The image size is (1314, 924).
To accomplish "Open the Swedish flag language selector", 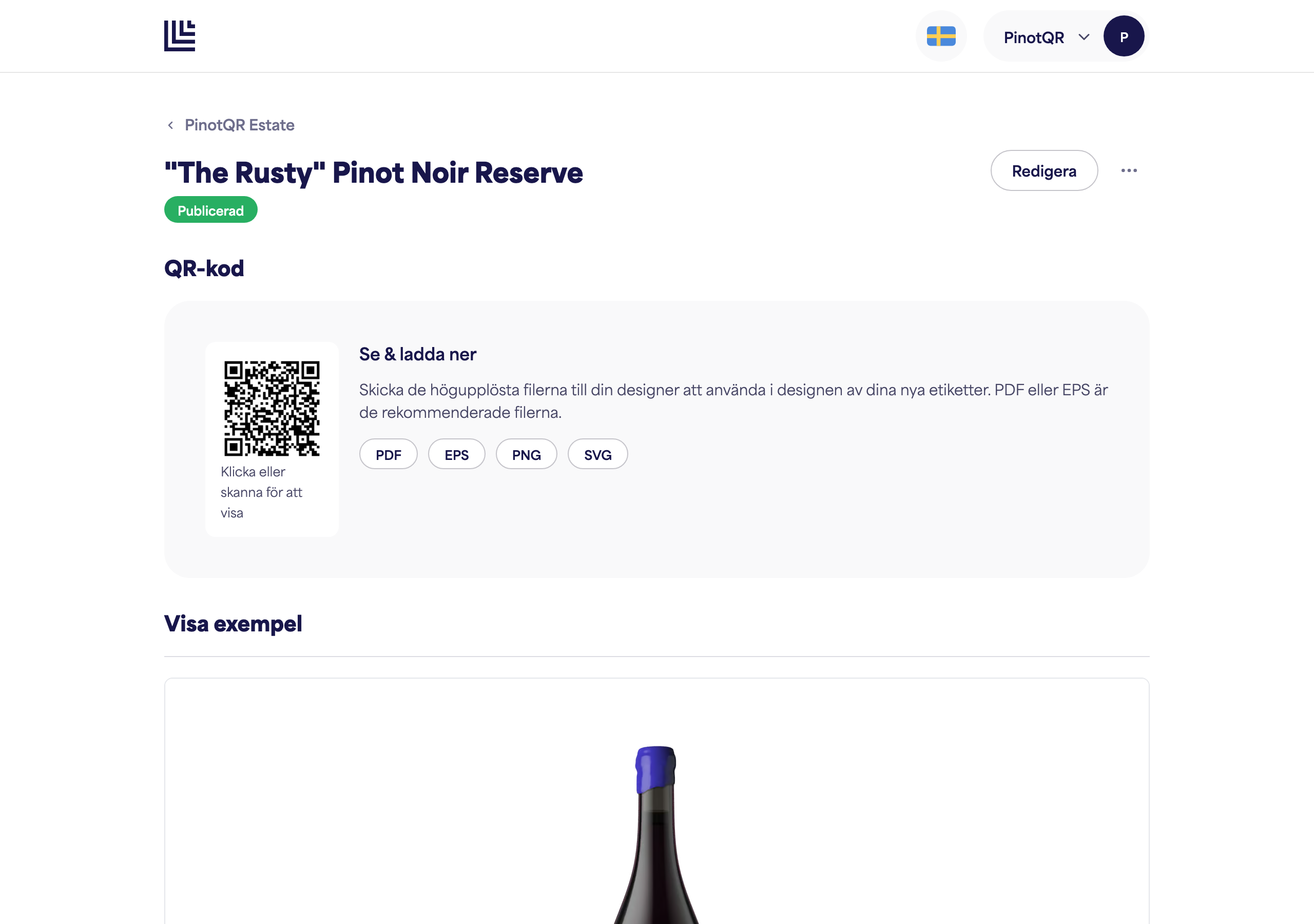I will coord(941,36).
